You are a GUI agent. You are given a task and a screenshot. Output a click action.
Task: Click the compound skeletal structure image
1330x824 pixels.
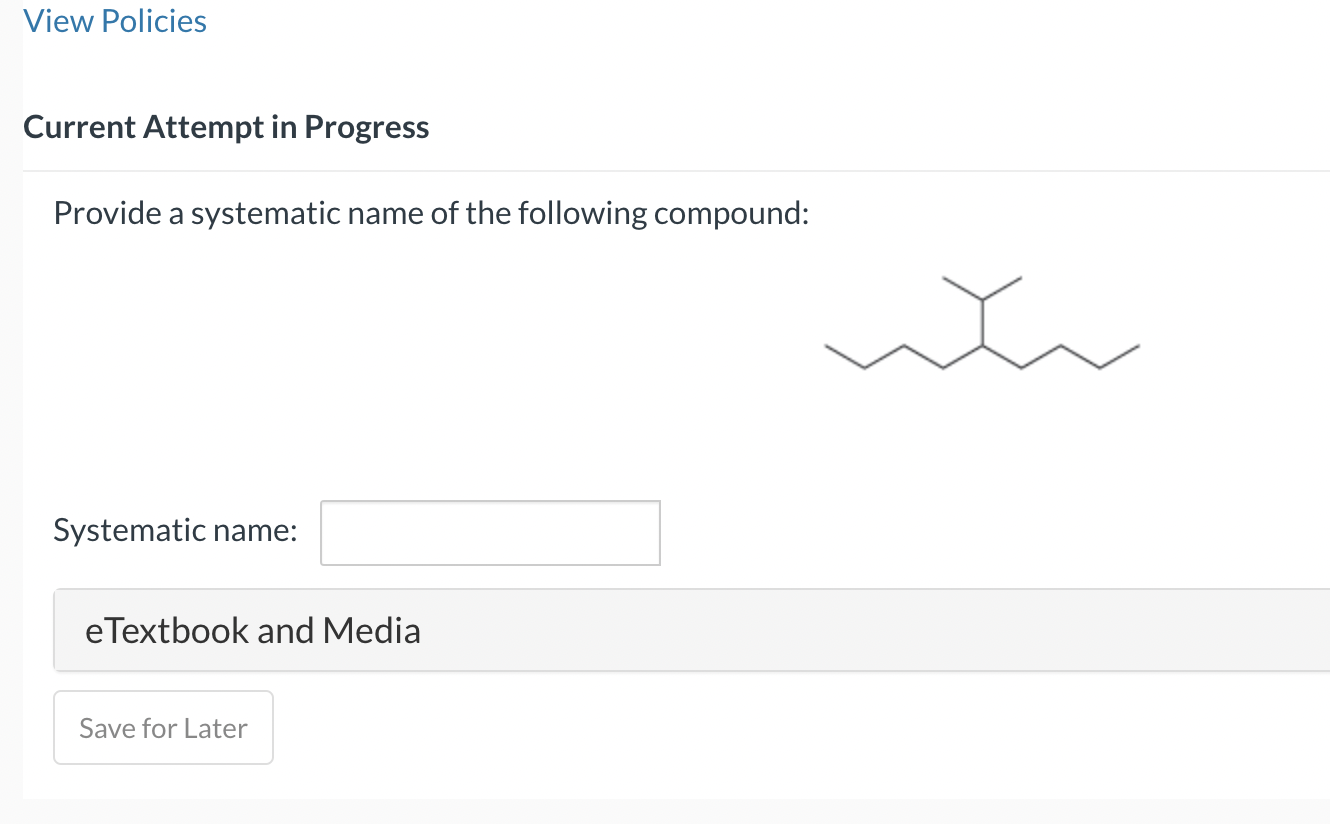click(x=980, y=330)
